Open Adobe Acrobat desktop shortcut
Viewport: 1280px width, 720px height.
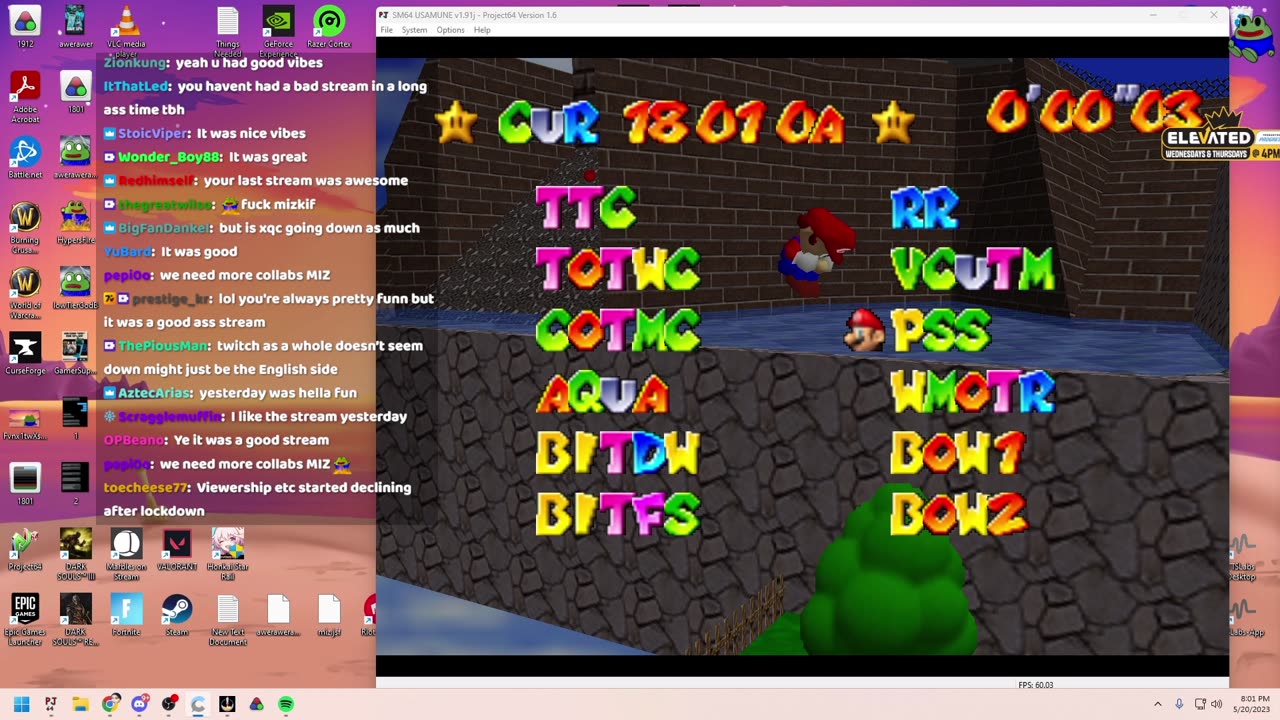tap(25, 95)
